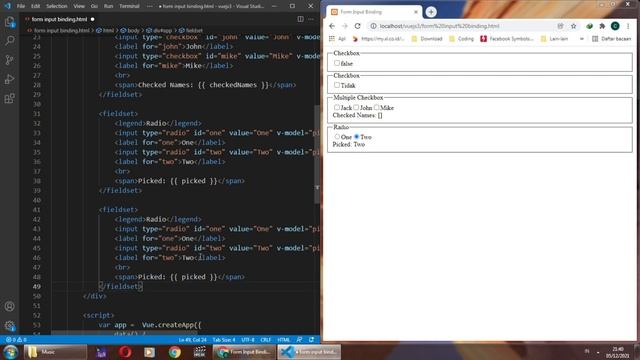
Task: Open the Daftar bacaan reading list
Action: point(611,39)
